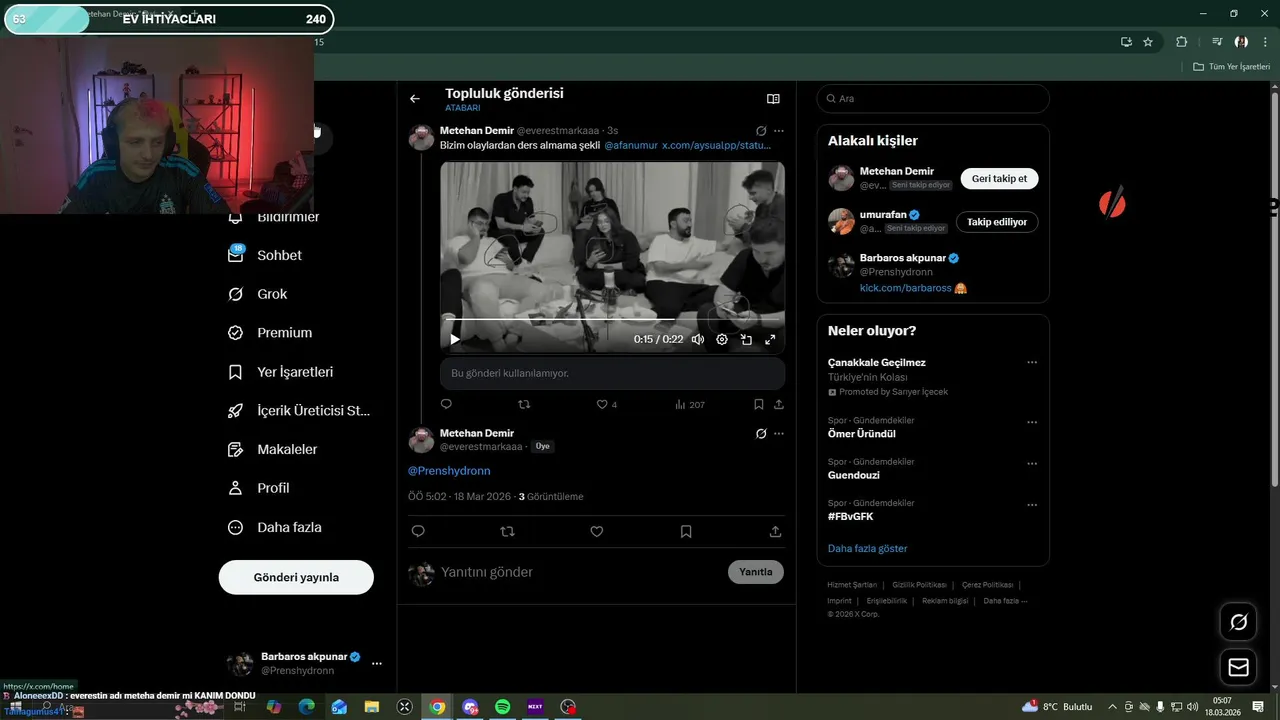Image resolution: width=1280 pixels, height=720 pixels.
Task: Go back using the arrow beside Topluluk gönderisi
Action: pos(415,99)
